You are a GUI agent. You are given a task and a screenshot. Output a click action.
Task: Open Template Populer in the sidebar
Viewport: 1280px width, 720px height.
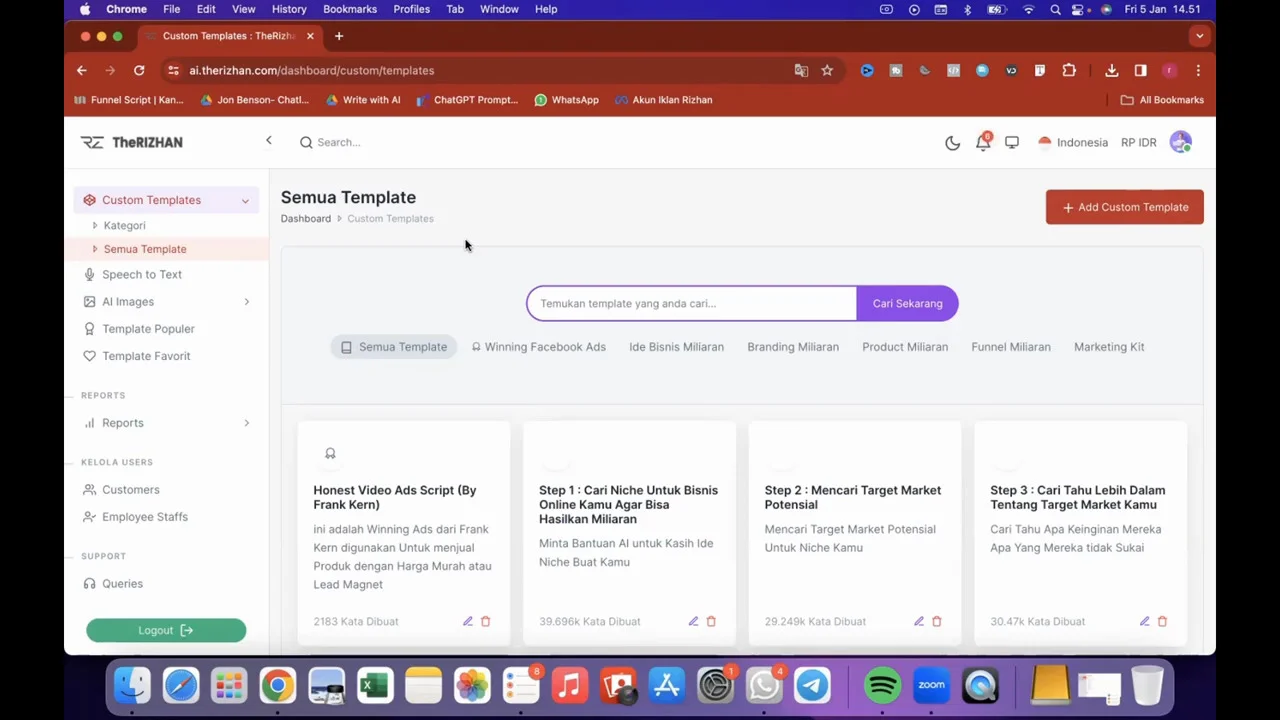pyautogui.click(x=148, y=329)
